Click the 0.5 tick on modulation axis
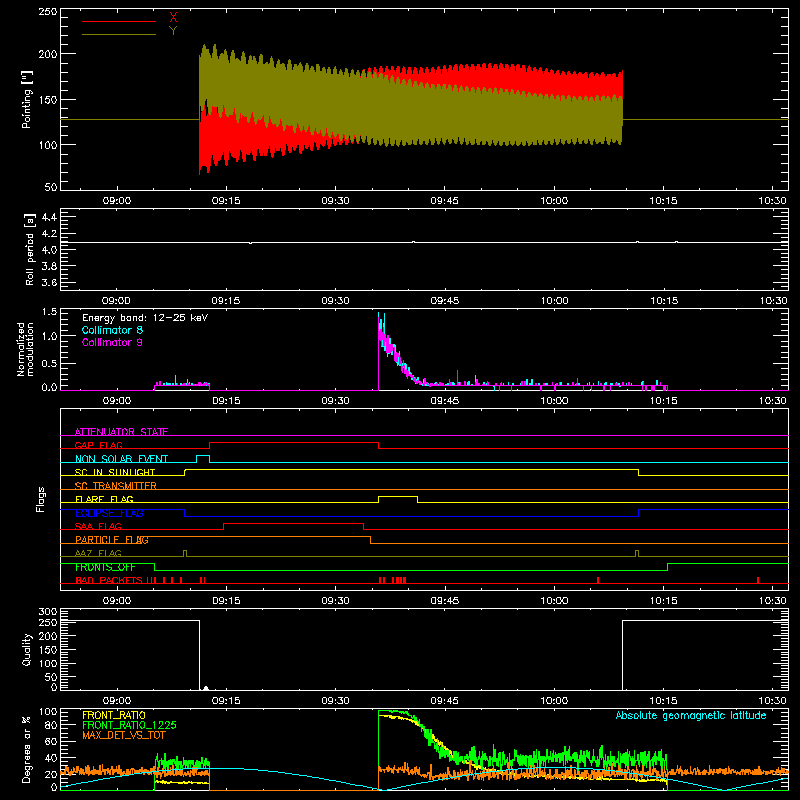Viewport: 800px width, 800px height. (49, 363)
